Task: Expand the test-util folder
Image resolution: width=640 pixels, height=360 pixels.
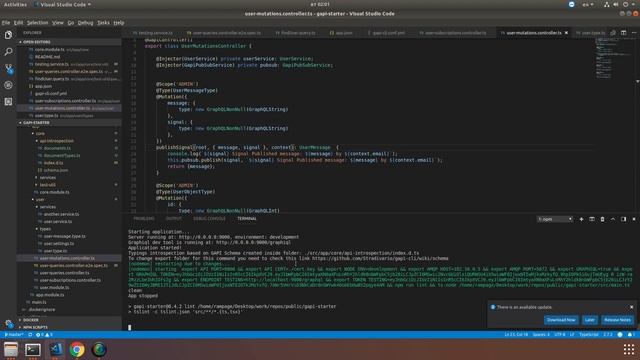Action: pos(47,185)
